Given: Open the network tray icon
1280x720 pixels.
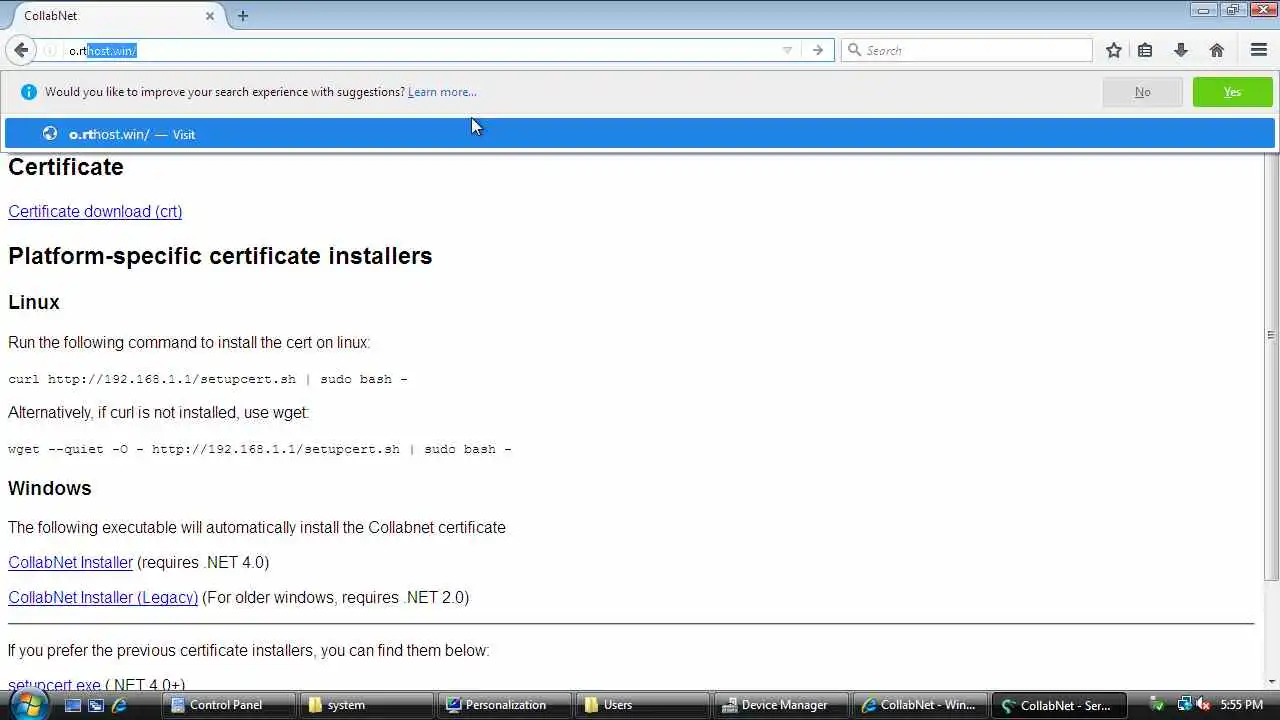Looking at the screenshot, I should [x=1184, y=704].
